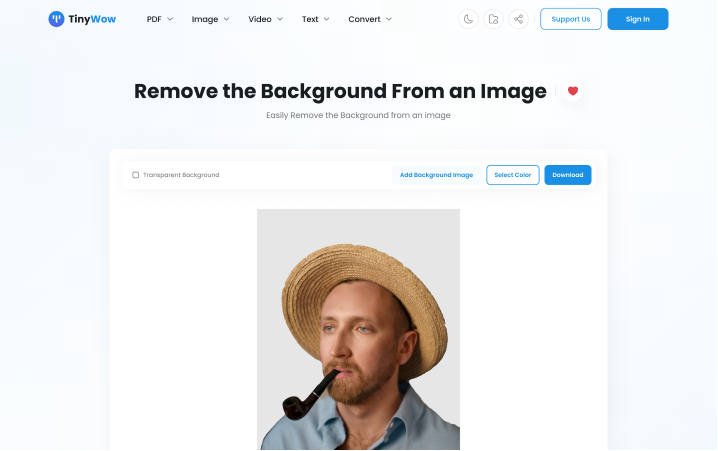The image size is (718, 451).
Task: Click the page heading Remove the Background
Action: point(340,91)
